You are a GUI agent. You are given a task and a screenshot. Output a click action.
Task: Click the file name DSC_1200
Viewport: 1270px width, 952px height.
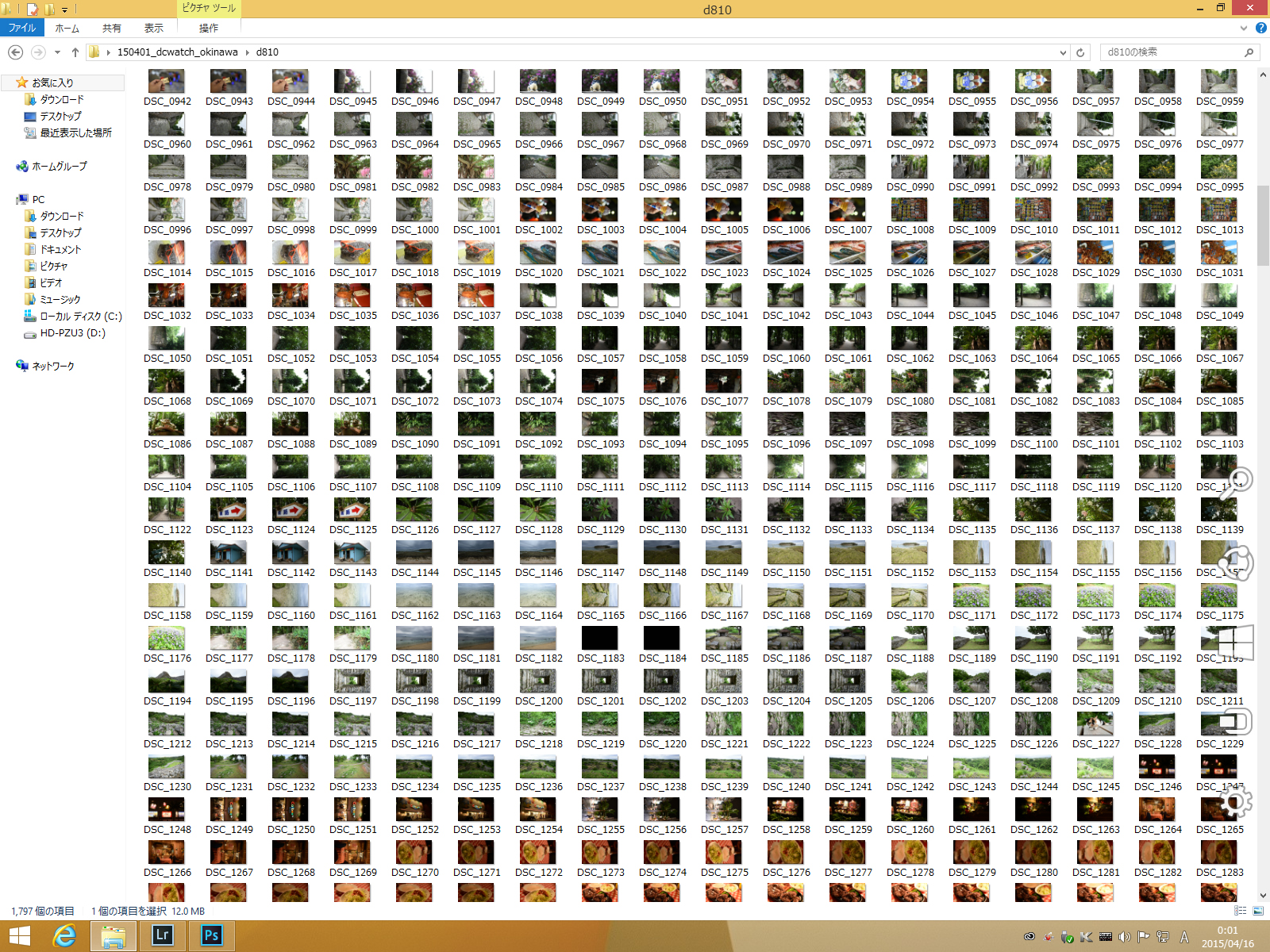539,701
